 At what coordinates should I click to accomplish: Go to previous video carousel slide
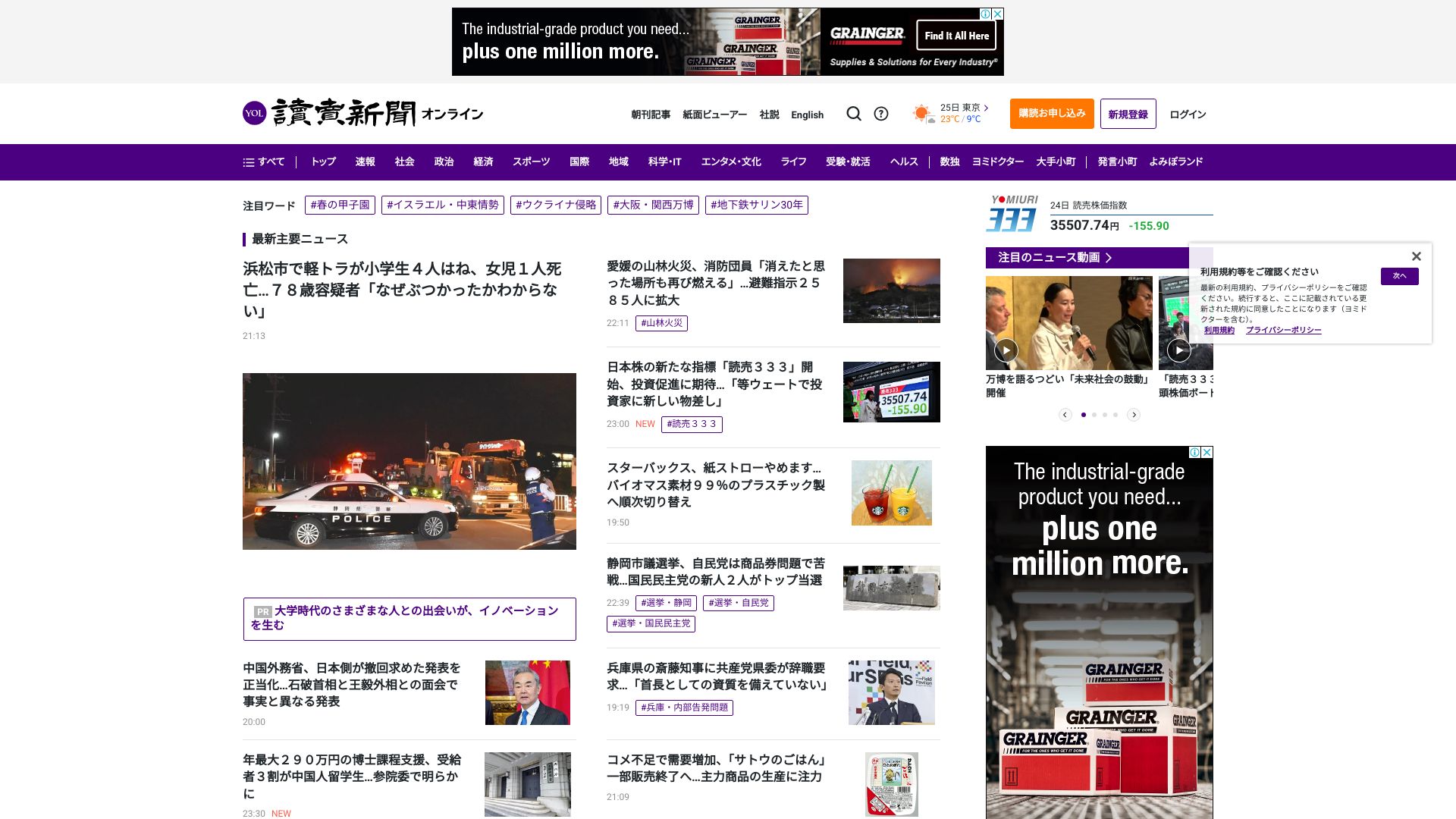[1065, 415]
